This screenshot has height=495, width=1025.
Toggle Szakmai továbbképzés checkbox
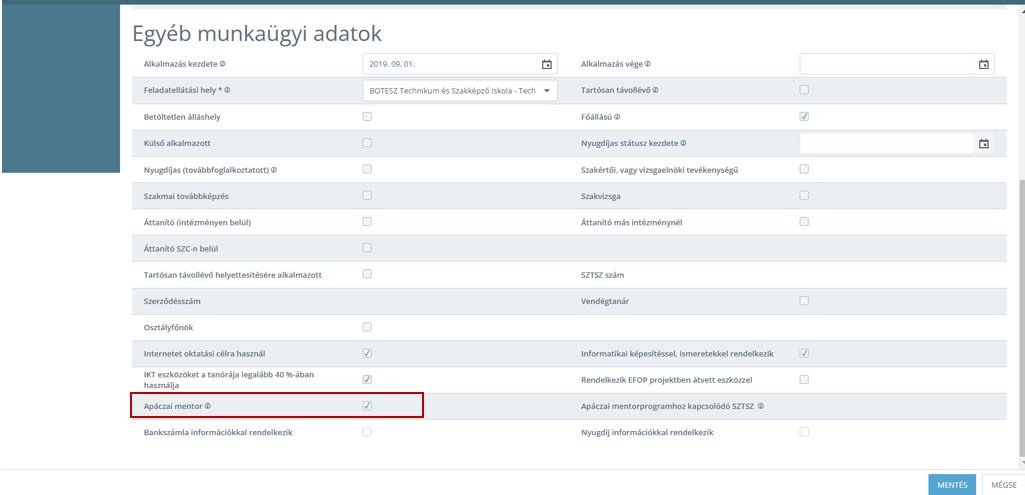point(367,195)
